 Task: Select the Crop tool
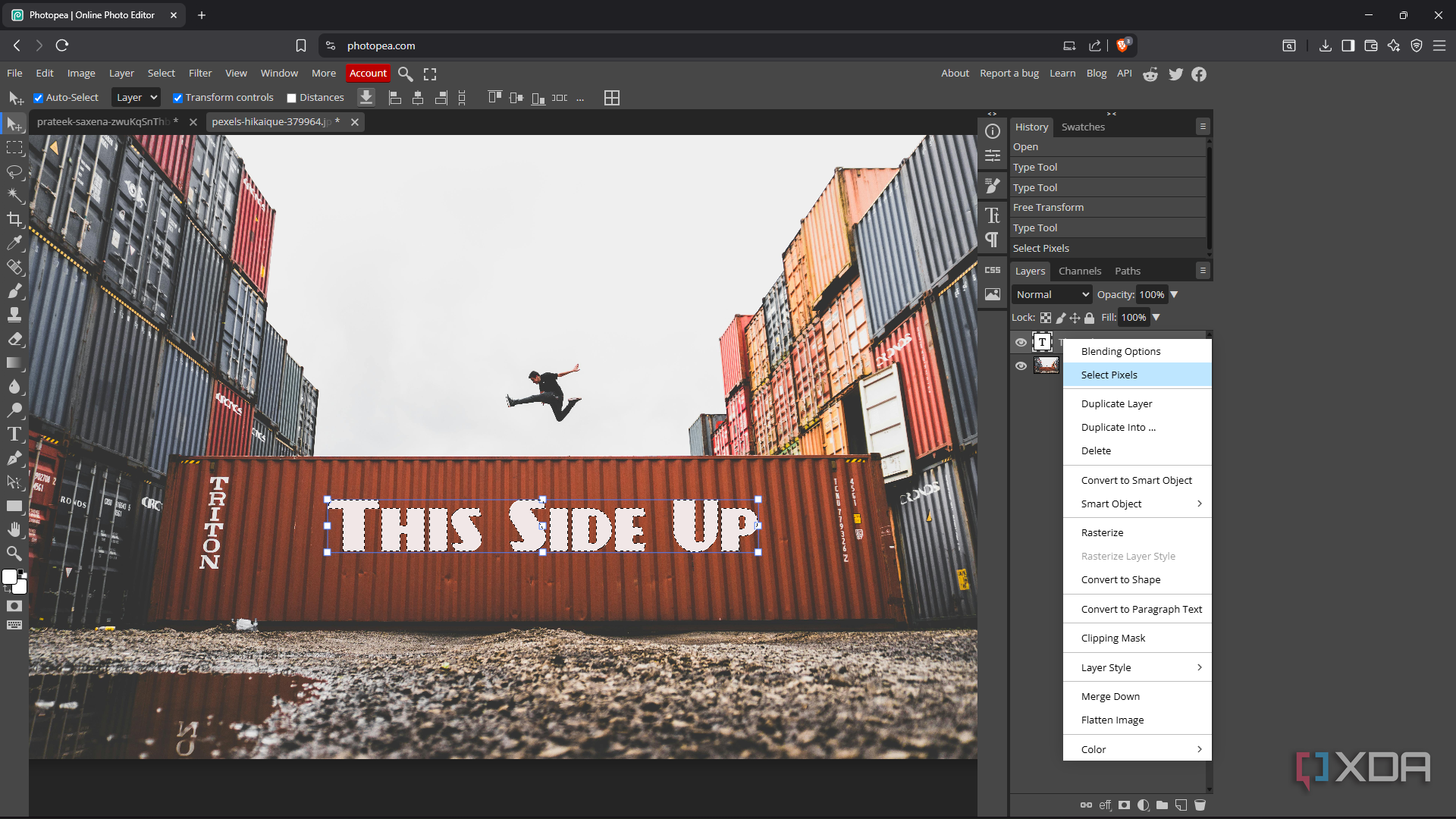pos(14,220)
